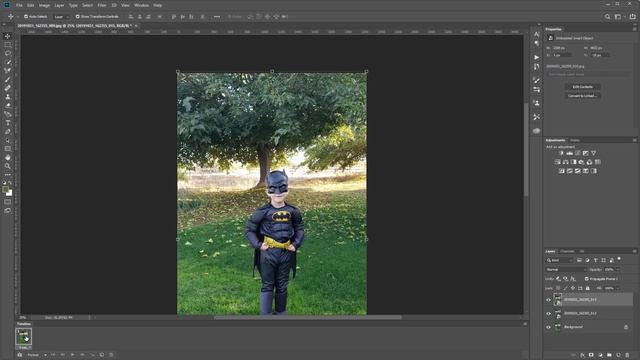Viewport: 640px width, 360px height.
Task: Add layer style fx icon
Action: (x=582, y=356)
